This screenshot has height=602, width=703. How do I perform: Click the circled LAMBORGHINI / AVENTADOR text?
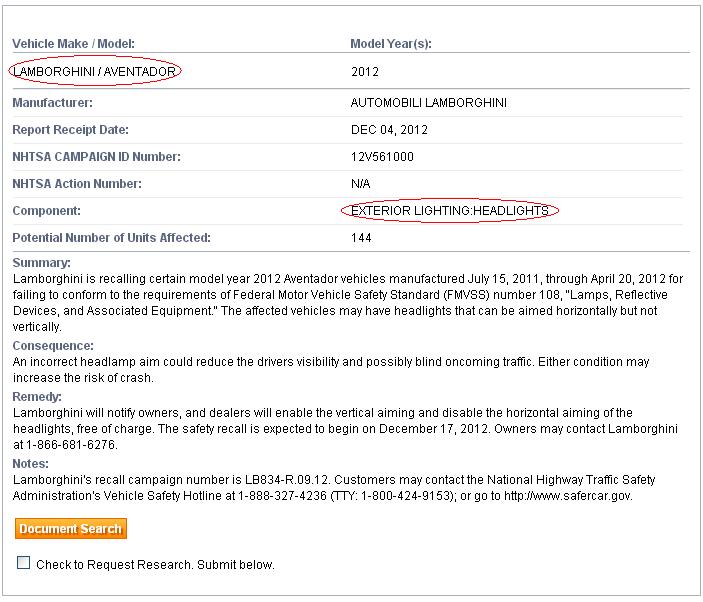pos(96,72)
